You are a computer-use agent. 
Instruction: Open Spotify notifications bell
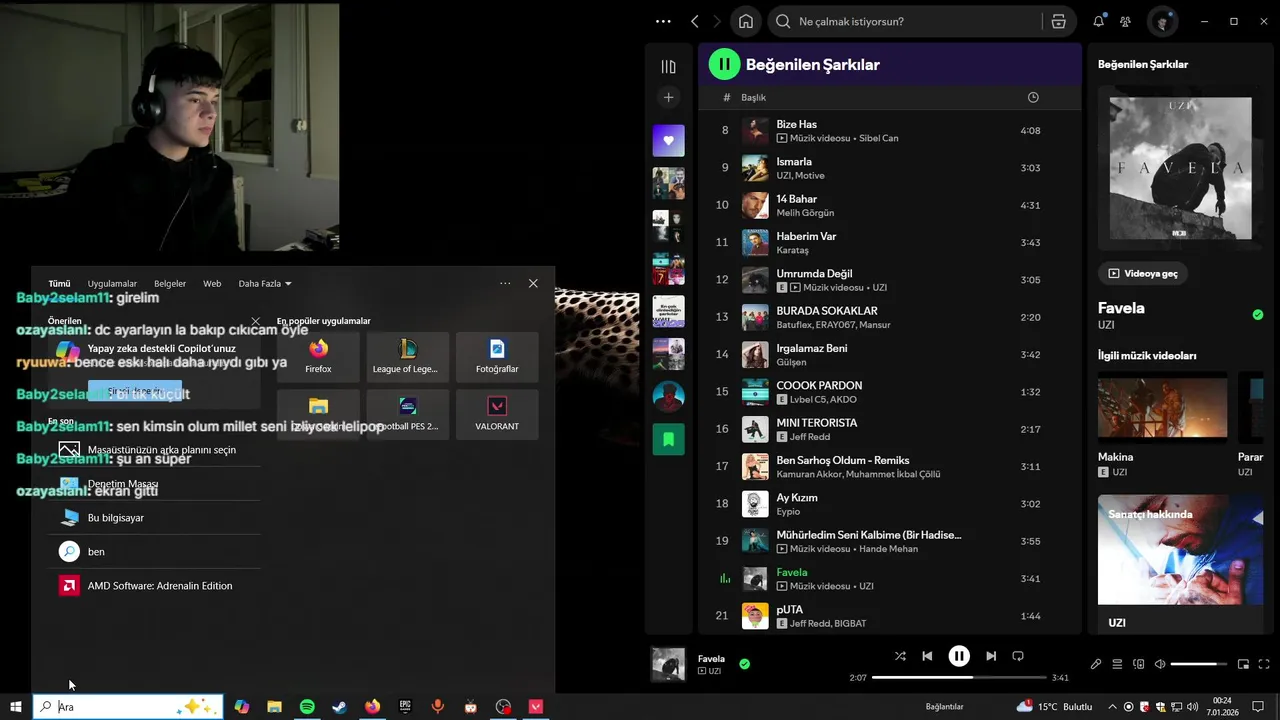(1098, 21)
